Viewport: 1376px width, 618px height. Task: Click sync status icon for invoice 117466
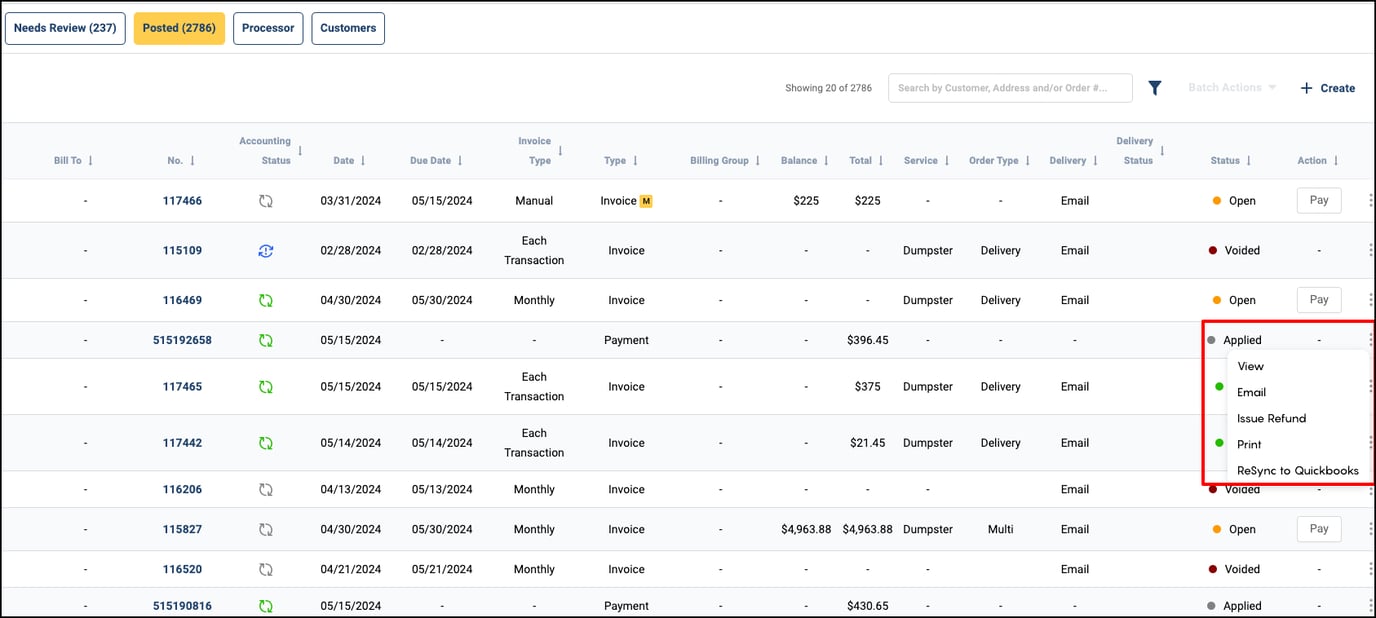coord(265,201)
